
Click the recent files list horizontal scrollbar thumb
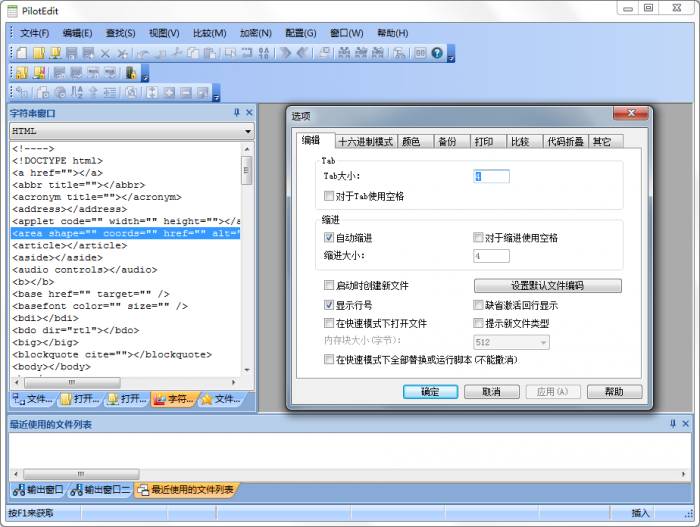(x=81, y=474)
